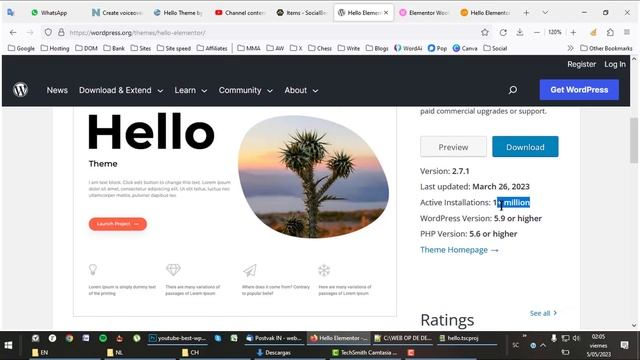
Task: Click the WordPress logo icon
Action: click(x=20, y=90)
